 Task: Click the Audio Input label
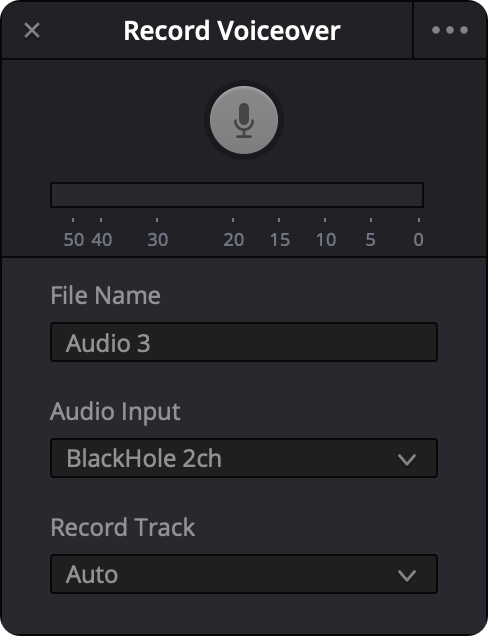pyautogui.click(x=115, y=412)
